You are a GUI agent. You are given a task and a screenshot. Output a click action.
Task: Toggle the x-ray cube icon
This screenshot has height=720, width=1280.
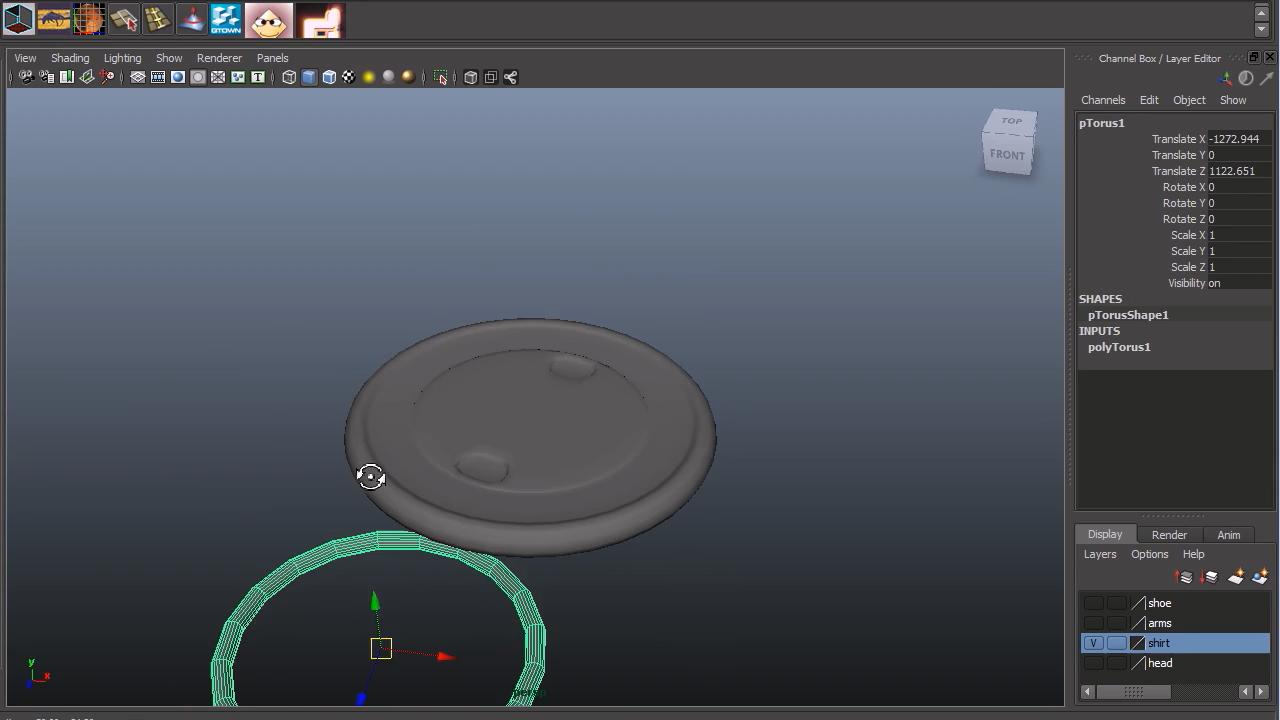(471, 77)
